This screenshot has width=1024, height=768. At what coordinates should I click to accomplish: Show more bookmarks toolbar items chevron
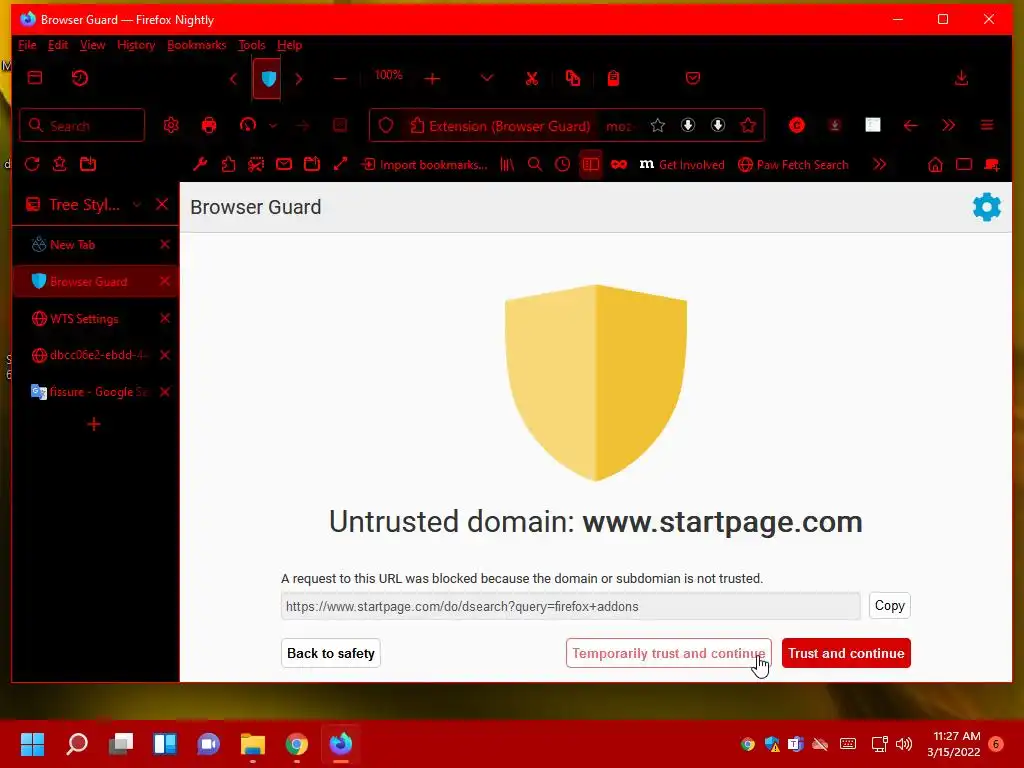tap(880, 165)
